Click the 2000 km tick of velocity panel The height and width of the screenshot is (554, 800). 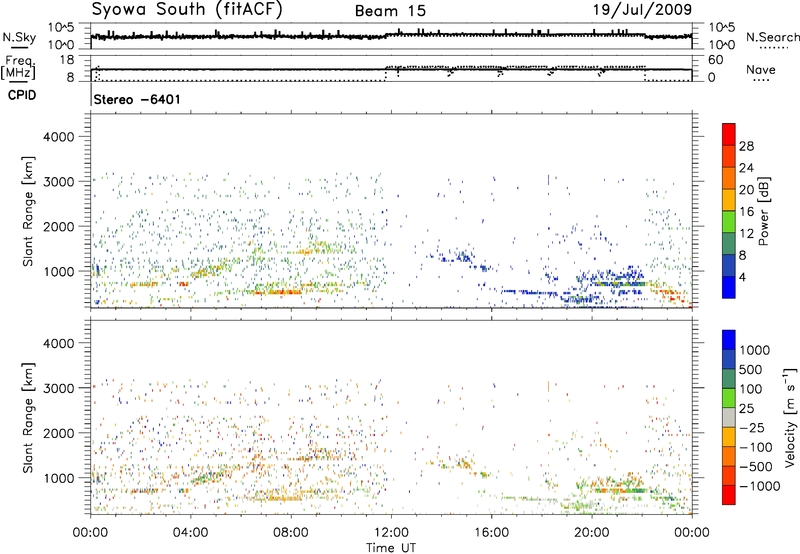point(58,433)
